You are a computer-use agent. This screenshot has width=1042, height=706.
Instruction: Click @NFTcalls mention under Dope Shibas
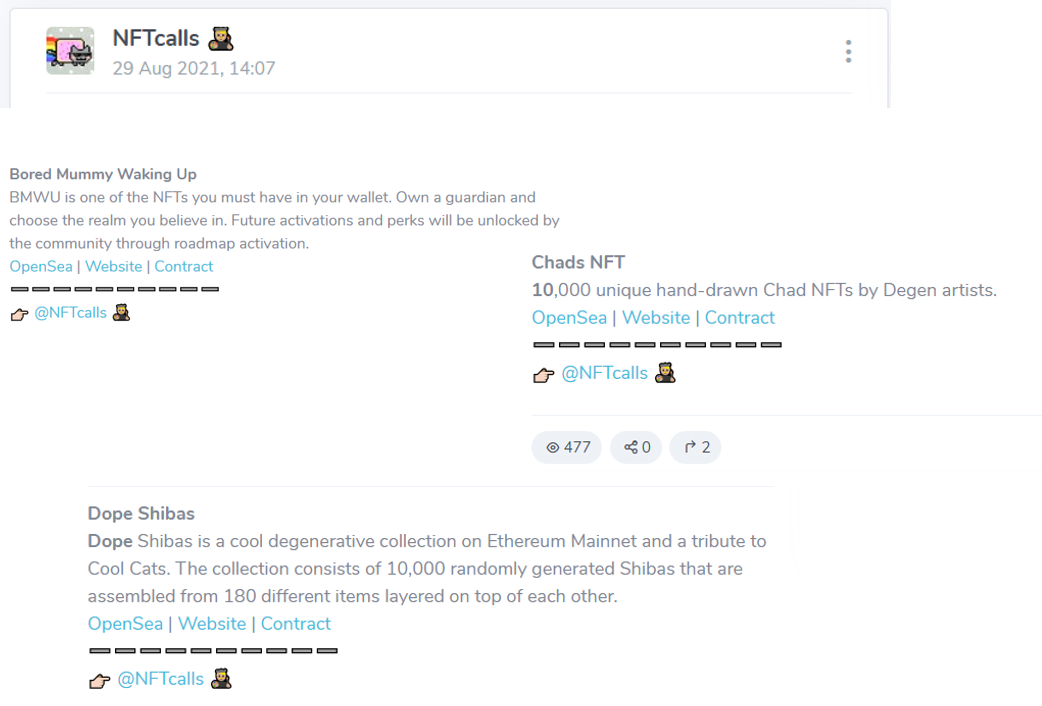coord(161,679)
